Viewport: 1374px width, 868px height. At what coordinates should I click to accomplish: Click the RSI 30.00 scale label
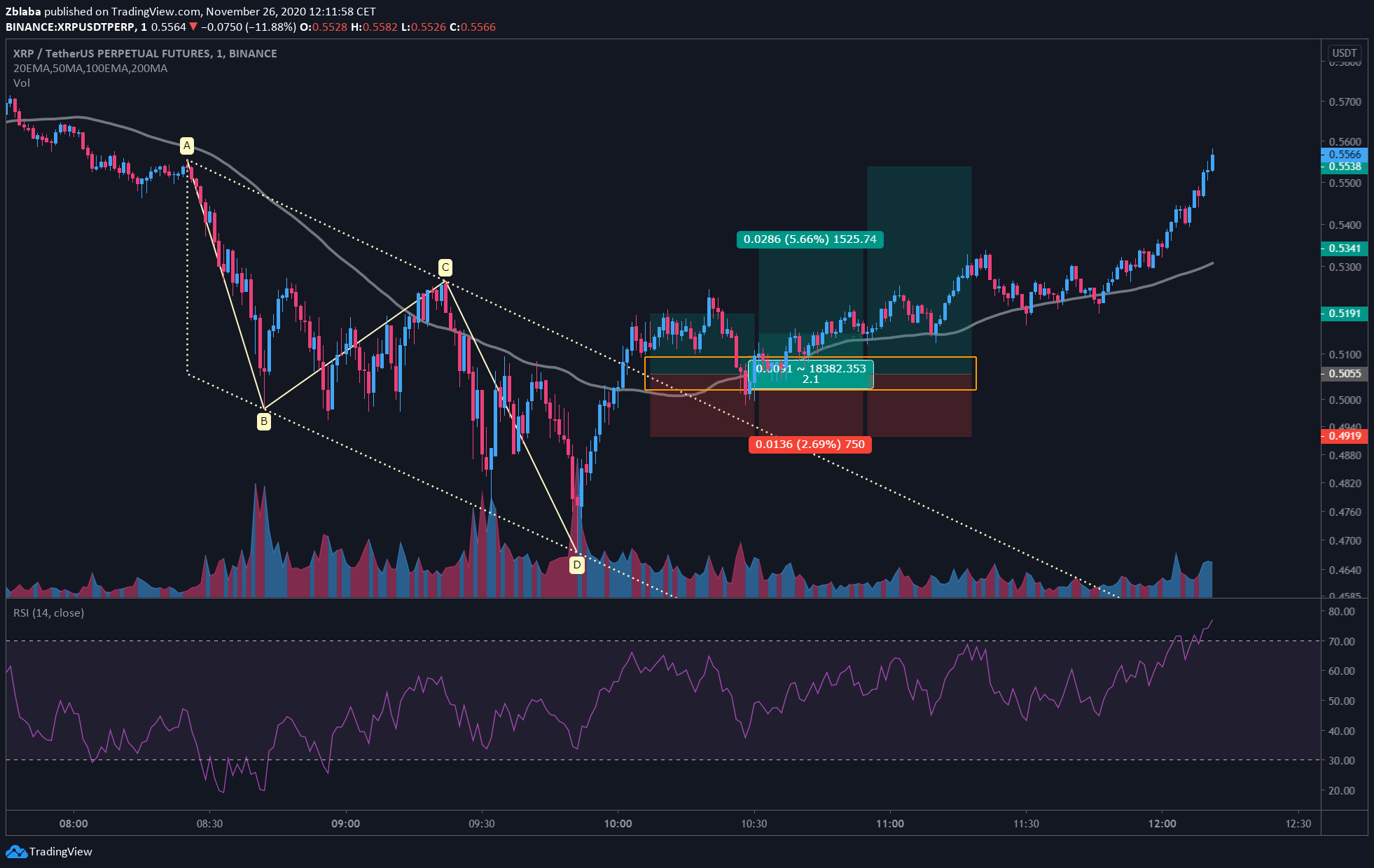click(x=1342, y=760)
